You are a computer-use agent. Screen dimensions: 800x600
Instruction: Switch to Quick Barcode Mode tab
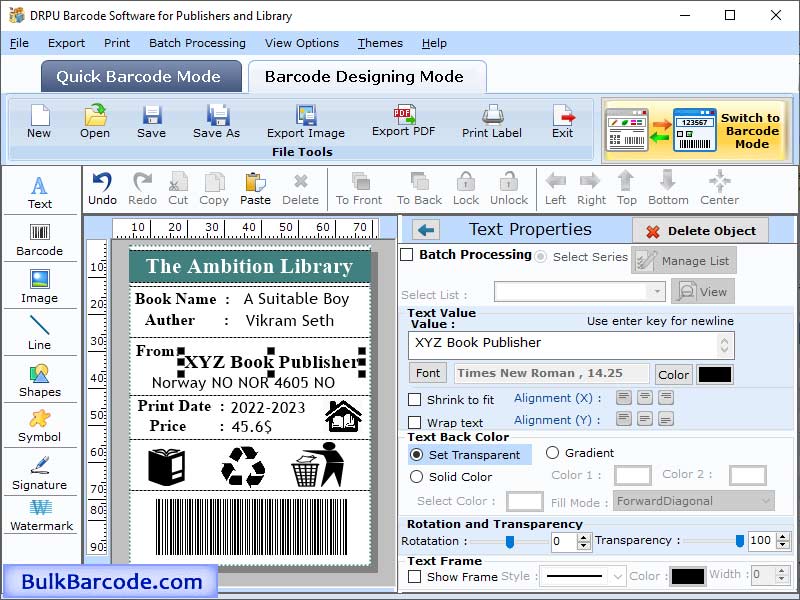140,76
